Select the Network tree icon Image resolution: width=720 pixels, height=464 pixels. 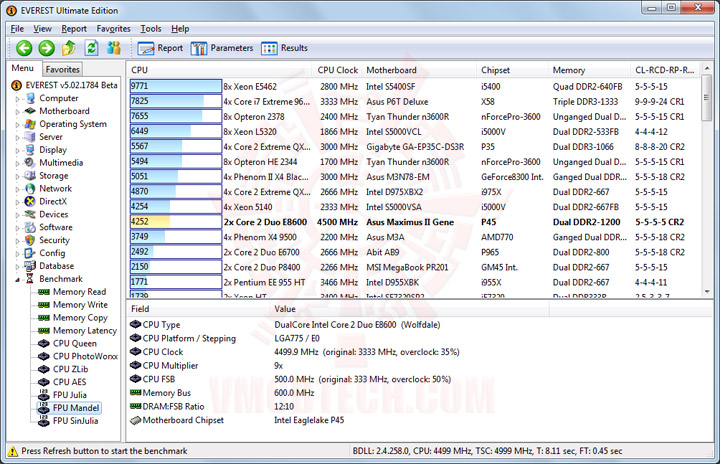(x=30, y=188)
